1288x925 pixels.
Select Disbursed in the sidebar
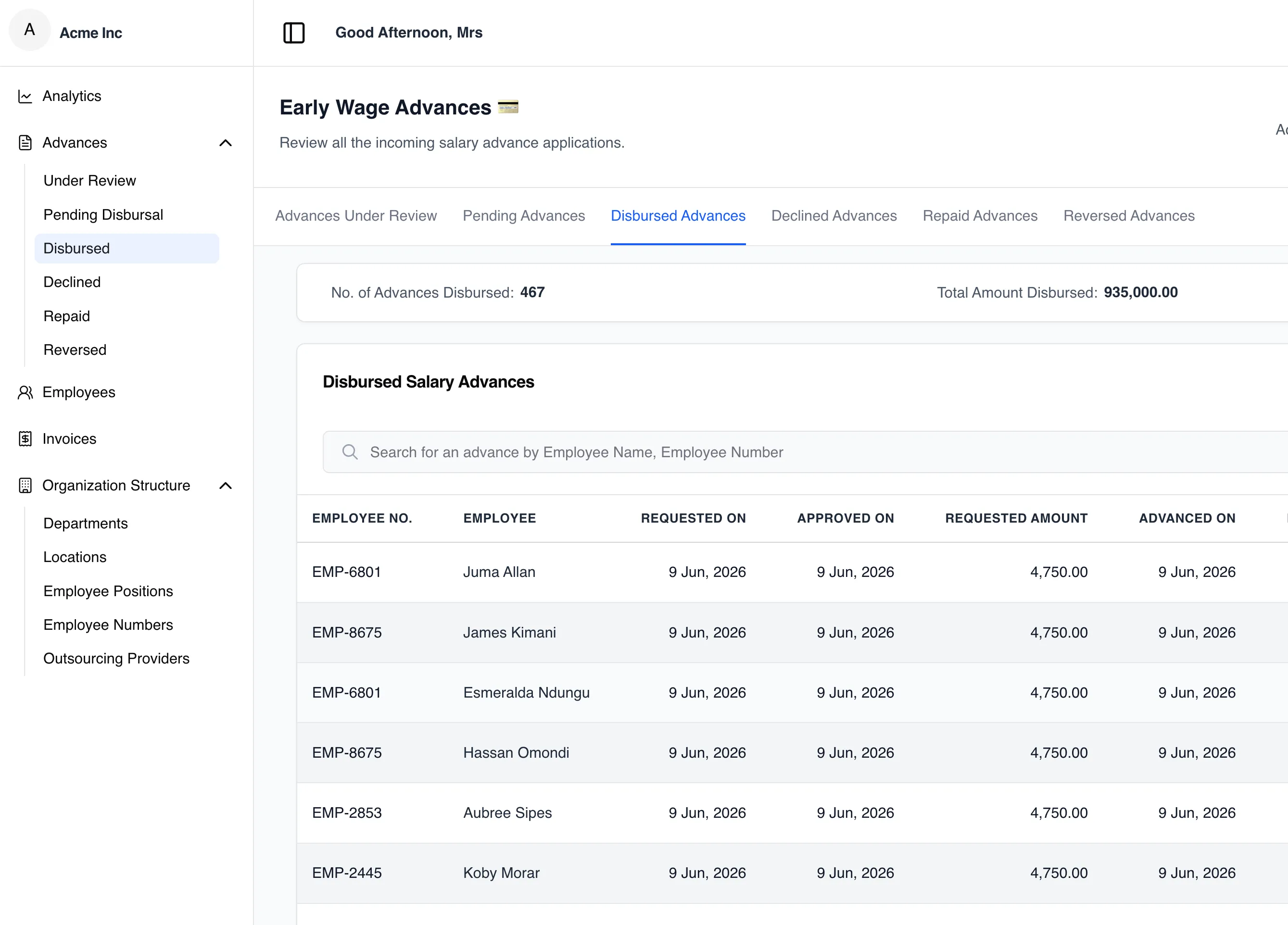(126, 248)
